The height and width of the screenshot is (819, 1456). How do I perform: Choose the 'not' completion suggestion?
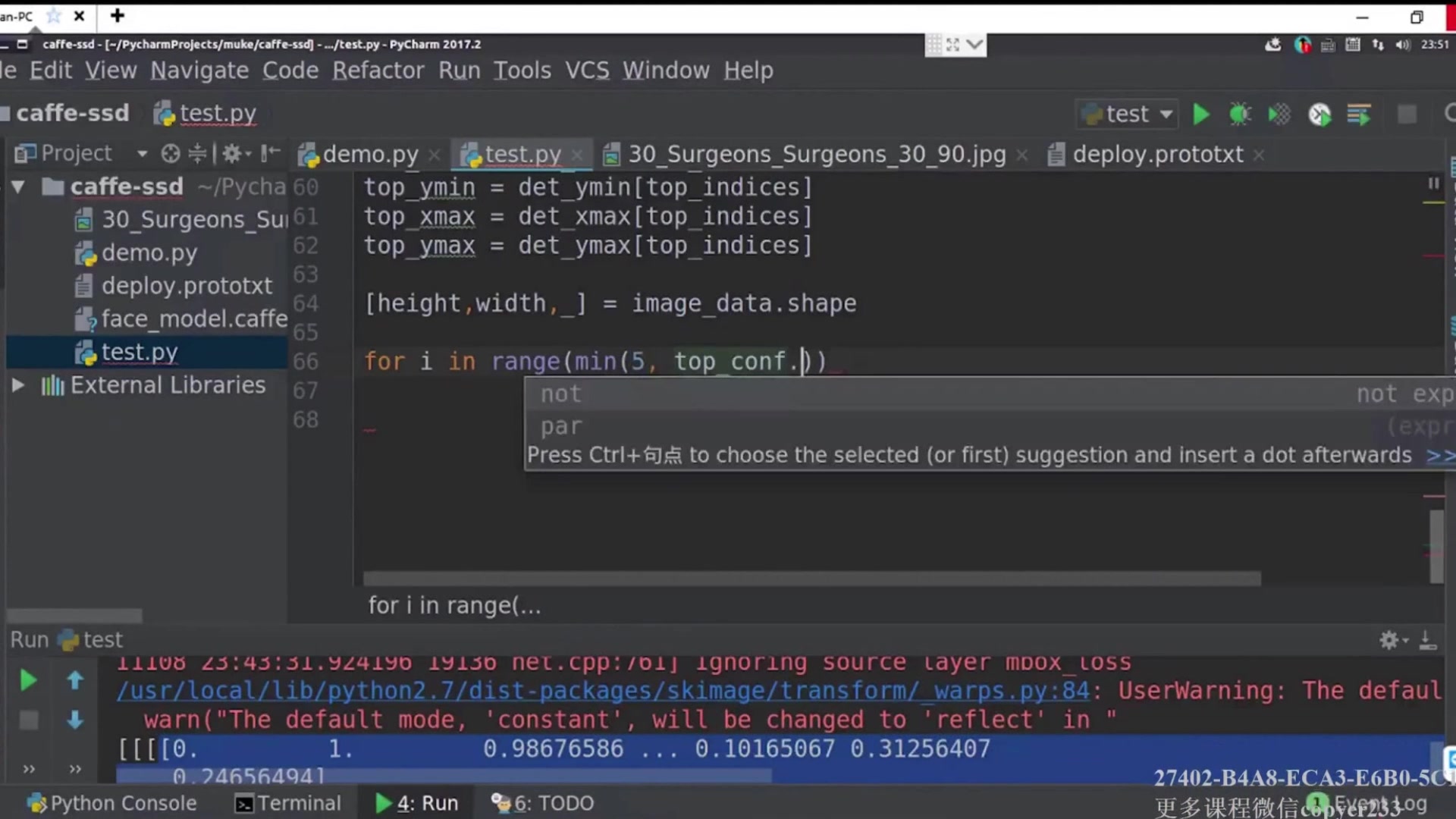[x=990, y=394]
